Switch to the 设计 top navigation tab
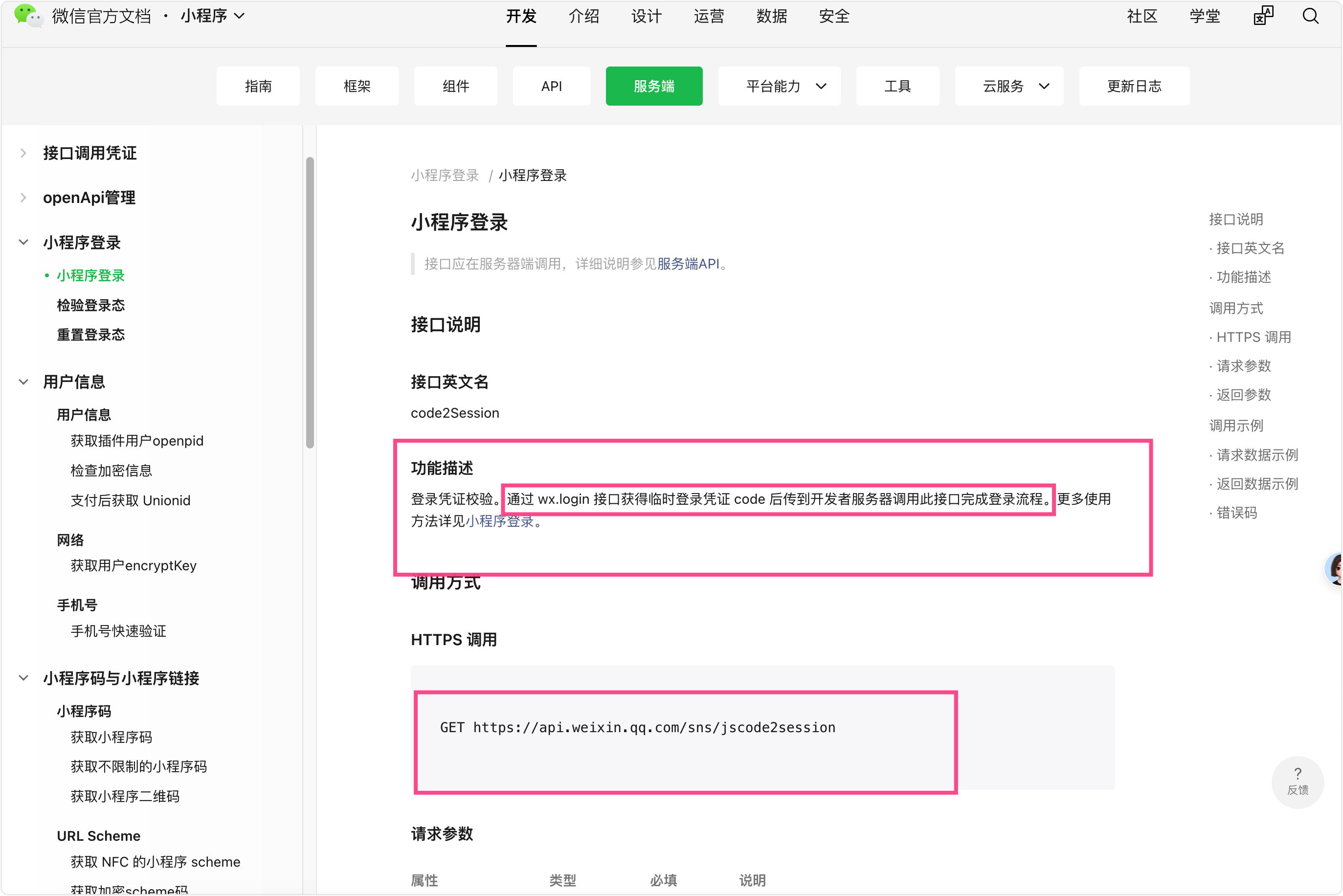Image resolution: width=1343 pixels, height=896 pixels. coord(646,16)
